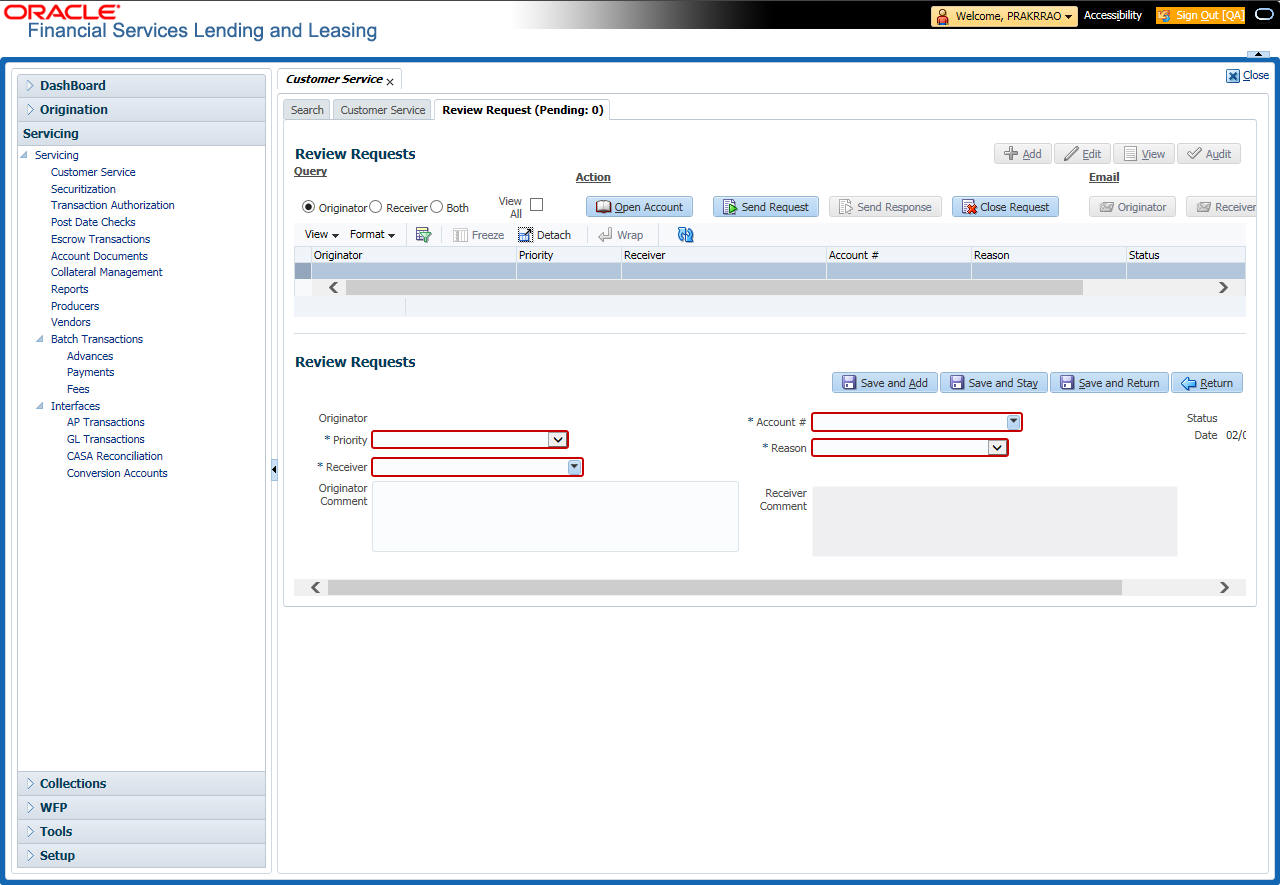Collapse the Batch Transactions tree node

click(40, 339)
